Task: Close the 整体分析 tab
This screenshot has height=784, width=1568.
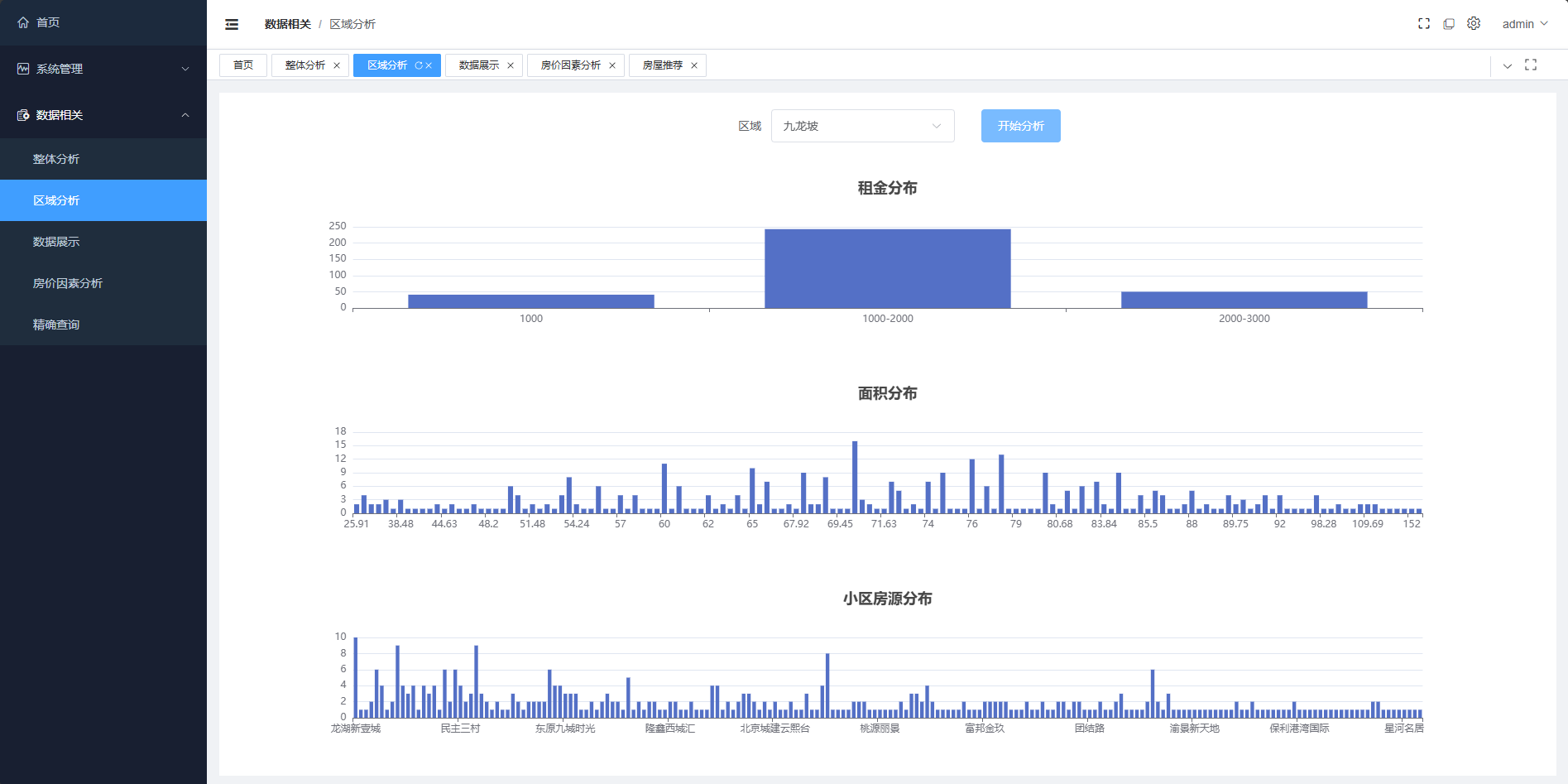Action: 337,65
